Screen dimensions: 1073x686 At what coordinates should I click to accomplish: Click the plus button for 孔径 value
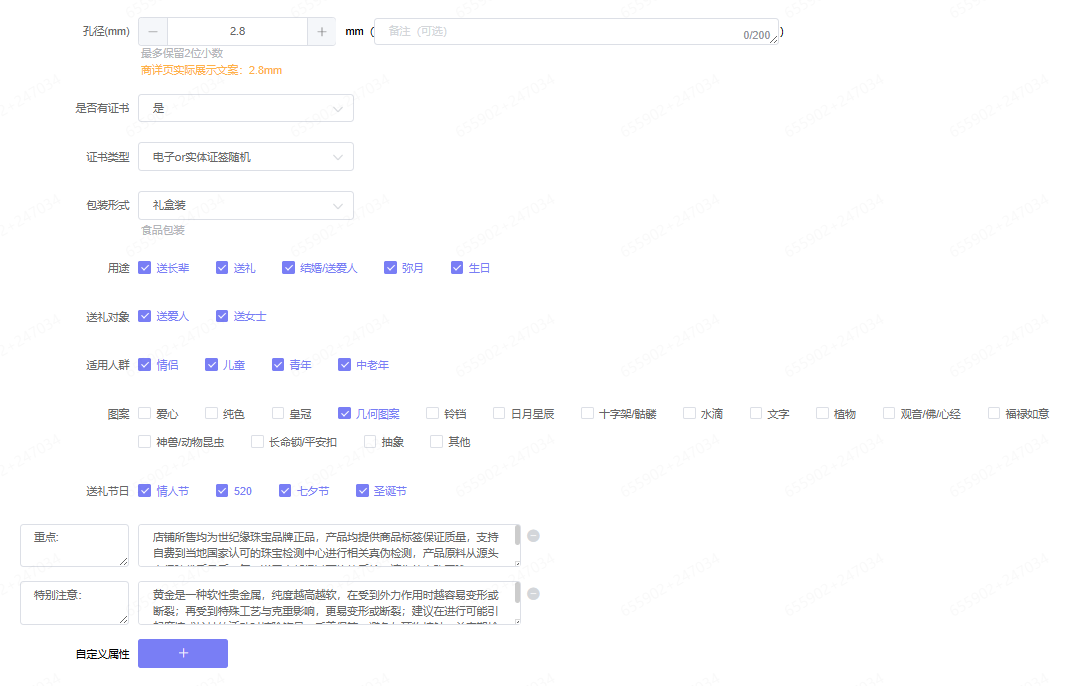point(321,32)
